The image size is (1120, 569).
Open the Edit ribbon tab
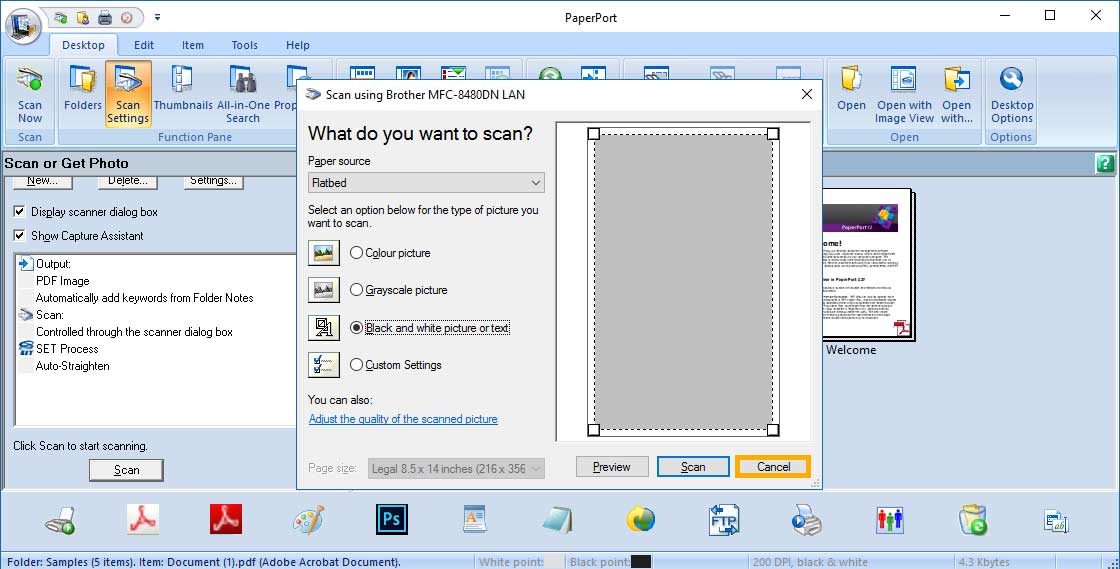coord(144,45)
